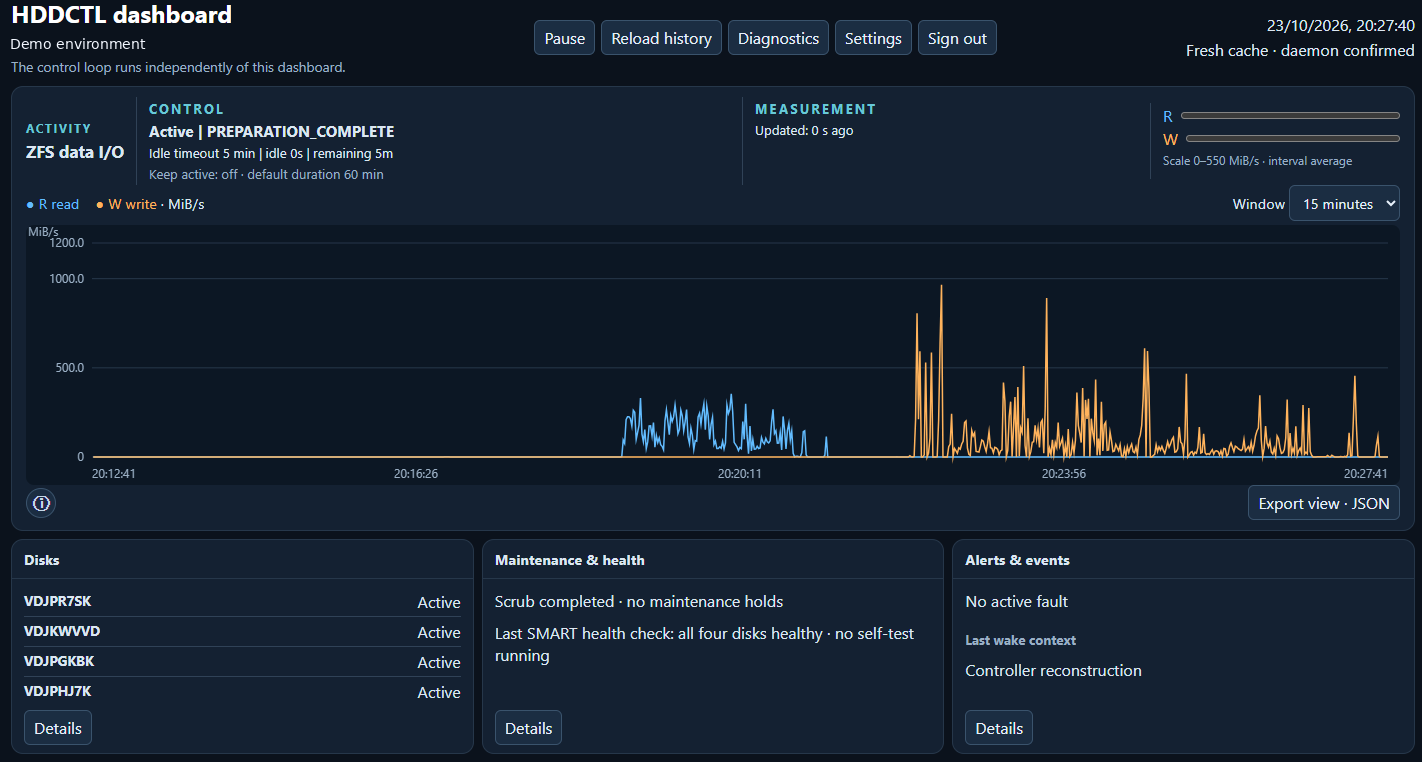
Task: Click the "Last SMART health check" message
Action: [704, 644]
